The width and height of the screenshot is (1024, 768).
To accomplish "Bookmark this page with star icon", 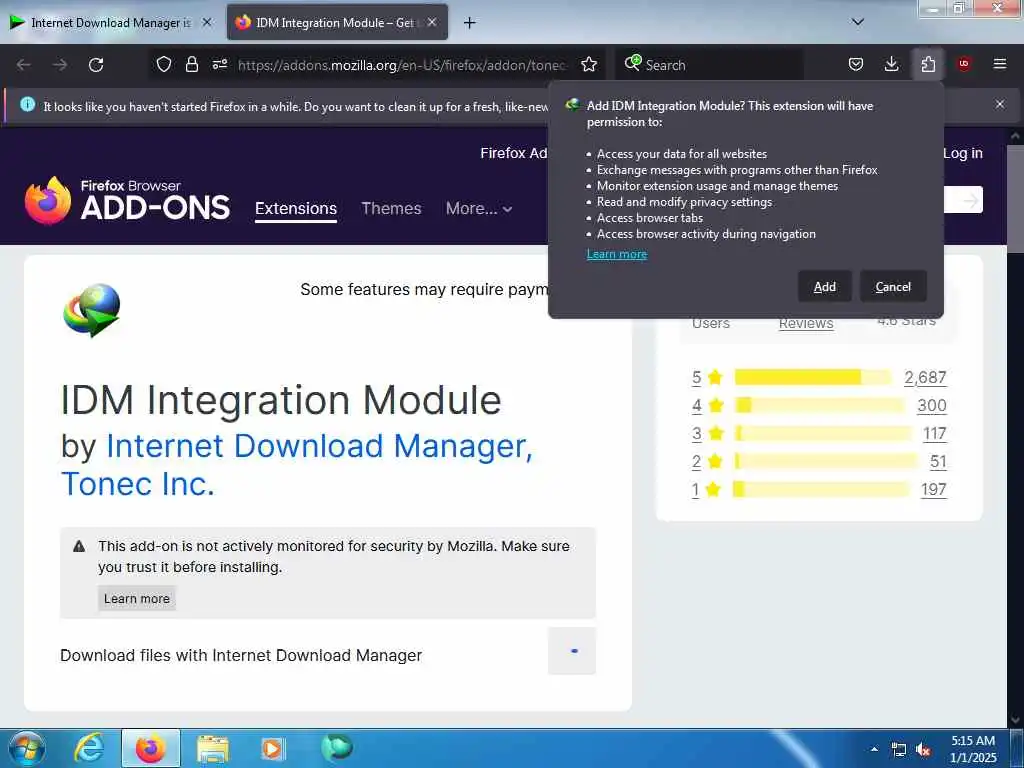I will [589, 64].
